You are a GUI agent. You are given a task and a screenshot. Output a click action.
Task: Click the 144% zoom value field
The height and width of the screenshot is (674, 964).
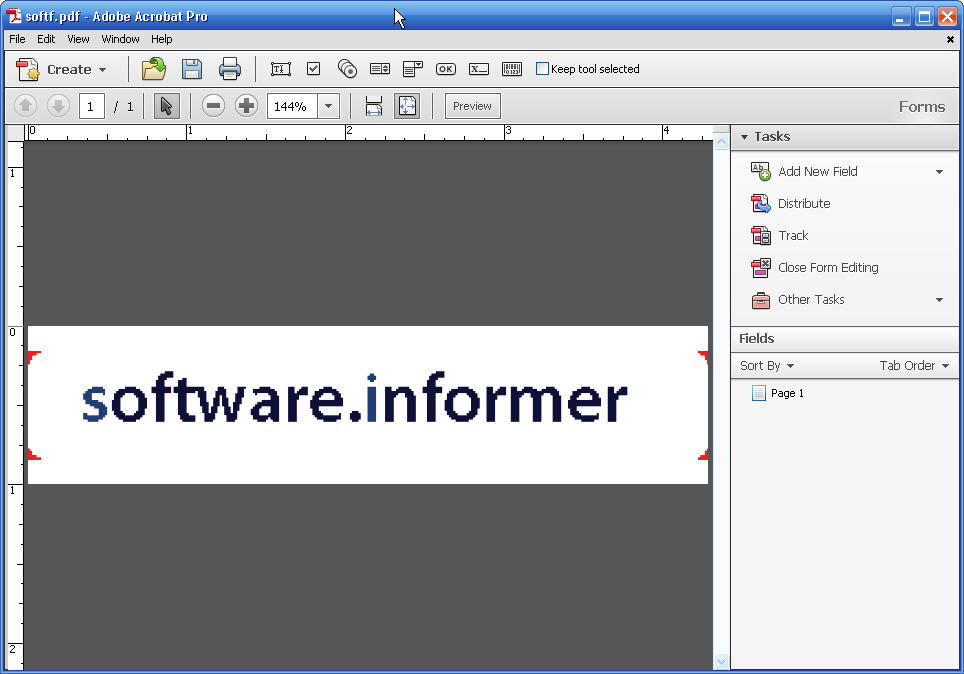(x=292, y=106)
